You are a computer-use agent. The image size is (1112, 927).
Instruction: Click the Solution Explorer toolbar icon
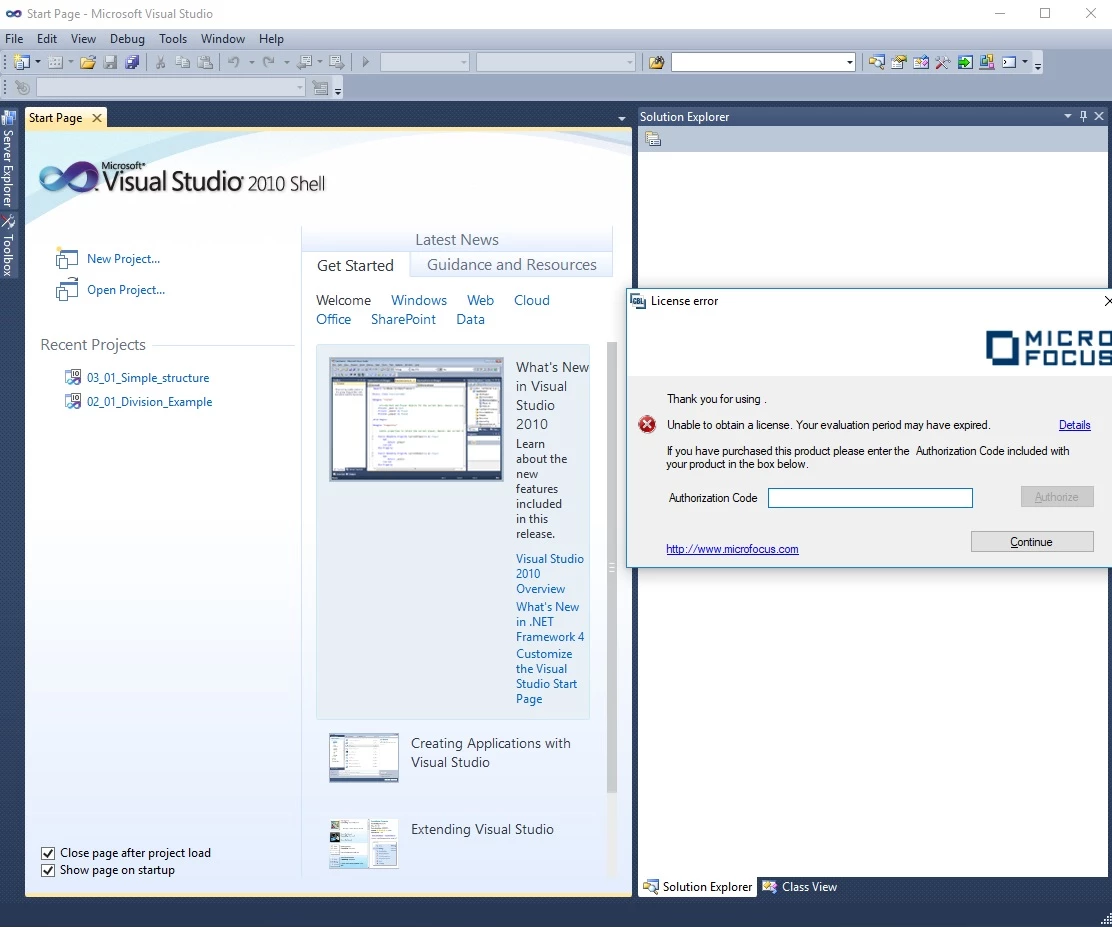[x=877, y=62]
